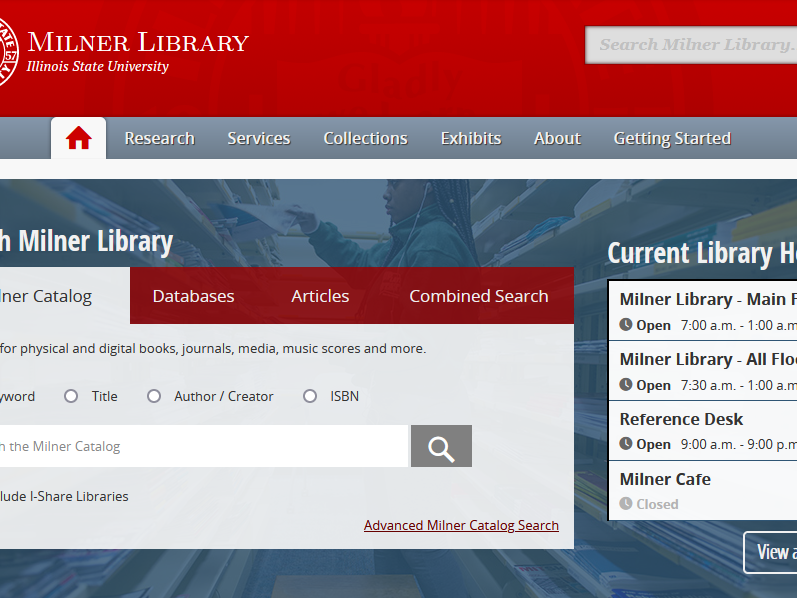Viewport: 797px width, 598px height.
Task: Select the ISBN radio button
Action: pyautogui.click(x=310, y=396)
